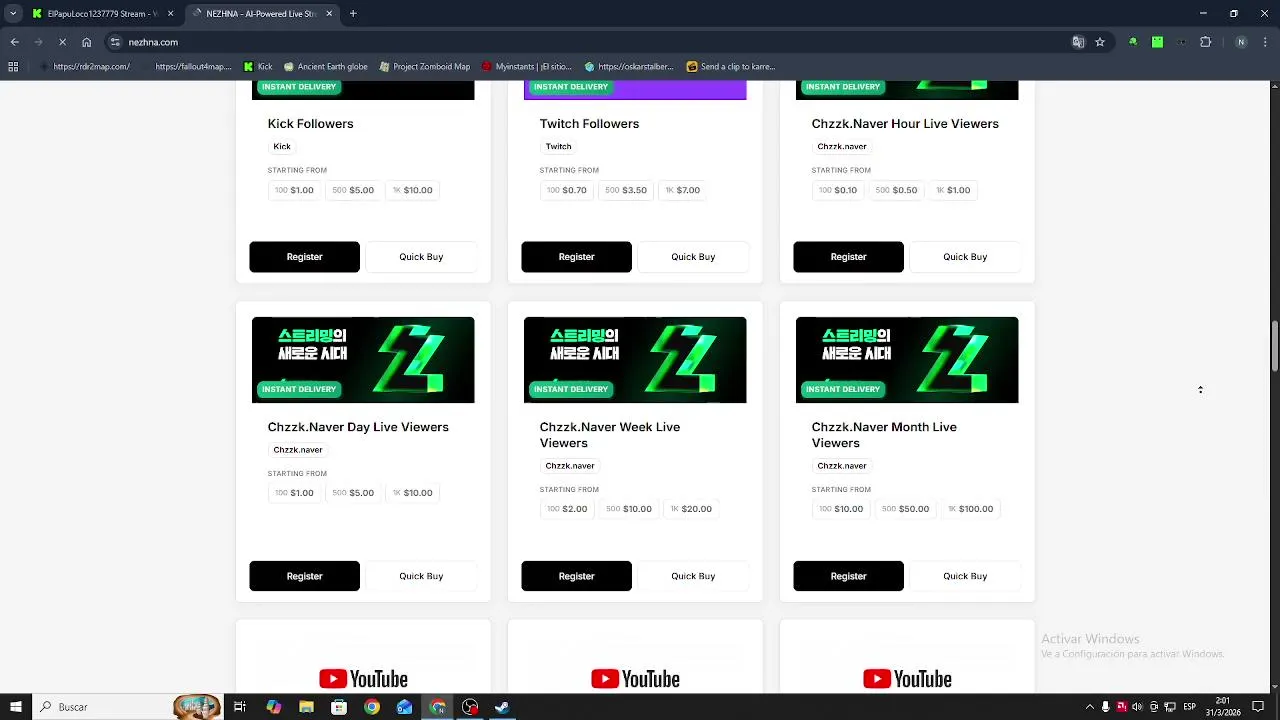
Task: Open Chrome's three-dot menu
Action: pos(1265,42)
